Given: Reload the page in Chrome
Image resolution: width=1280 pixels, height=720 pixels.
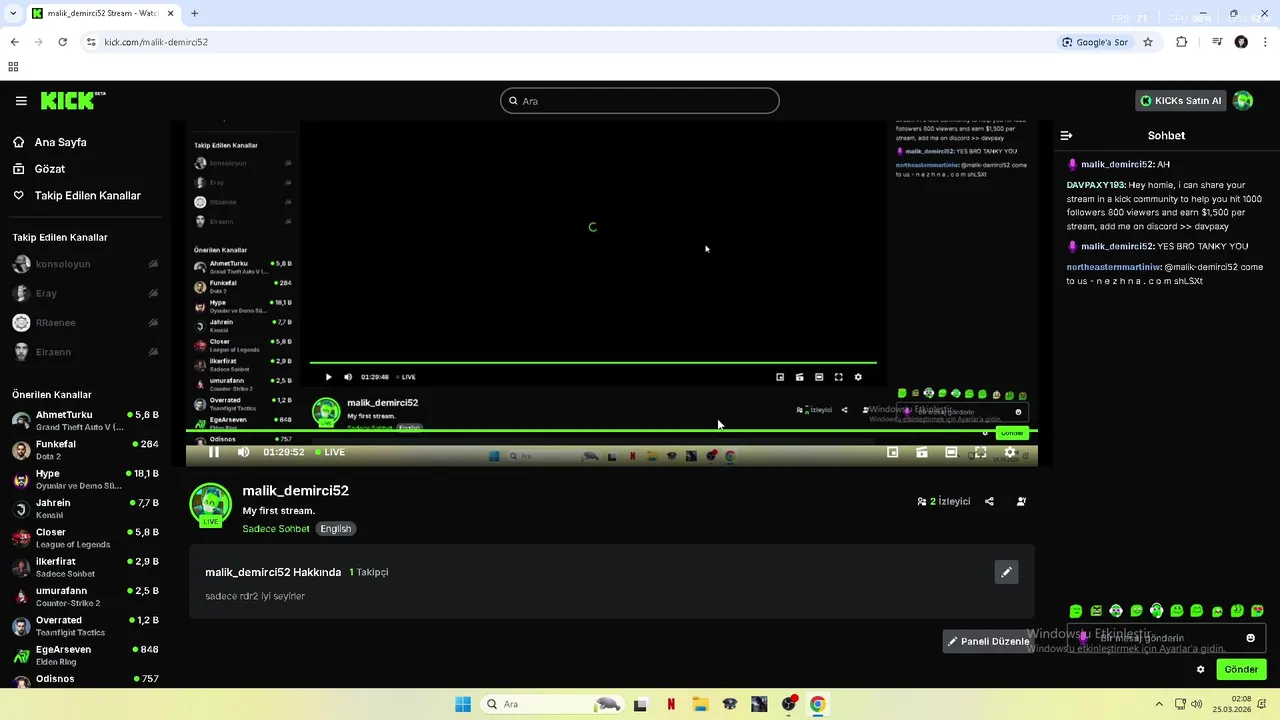Looking at the screenshot, I should point(62,42).
